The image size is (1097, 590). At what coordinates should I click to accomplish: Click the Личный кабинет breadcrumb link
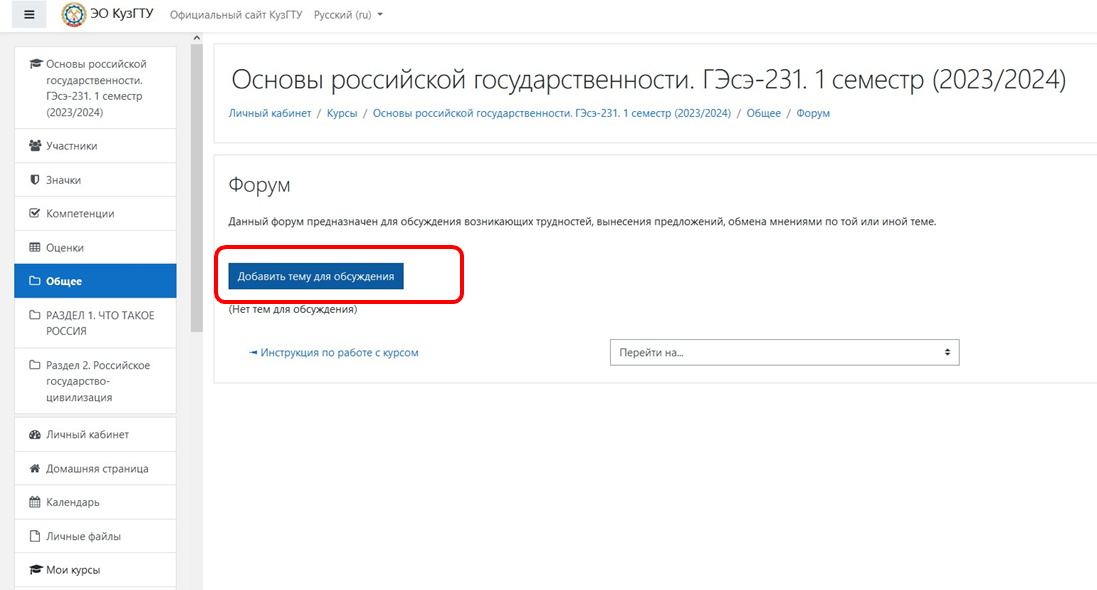pos(269,113)
